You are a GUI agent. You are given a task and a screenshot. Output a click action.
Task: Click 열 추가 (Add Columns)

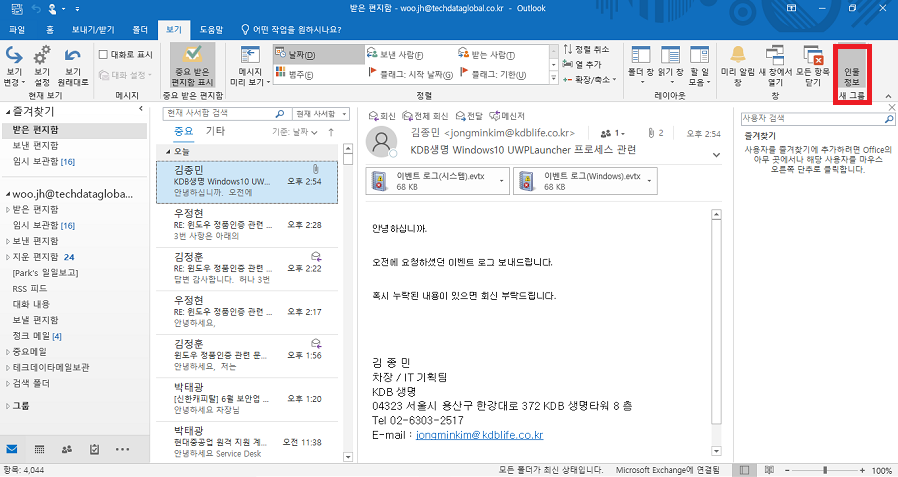coord(582,64)
